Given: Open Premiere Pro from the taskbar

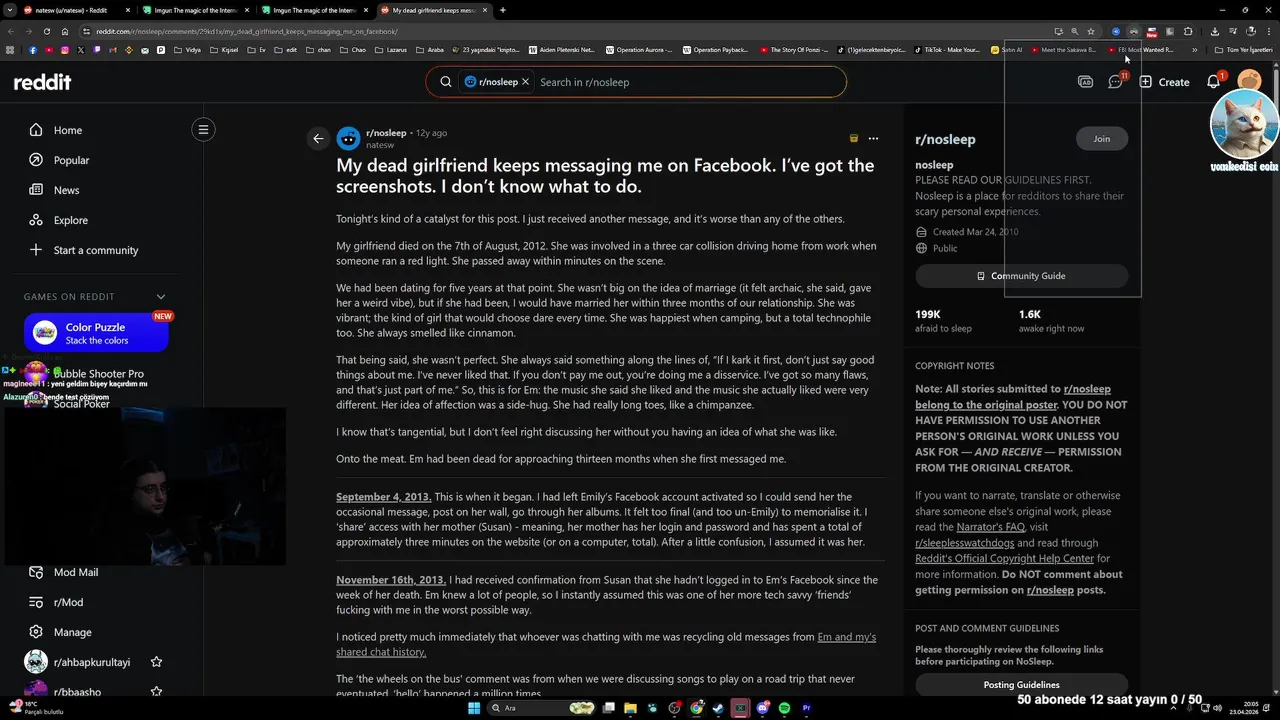Looking at the screenshot, I should tap(806, 708).
